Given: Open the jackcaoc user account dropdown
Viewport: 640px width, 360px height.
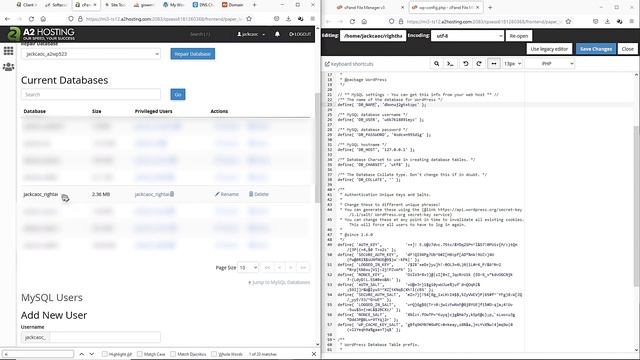Looking at the screenshot, I should pyautogui.click(x=251, y=34).
